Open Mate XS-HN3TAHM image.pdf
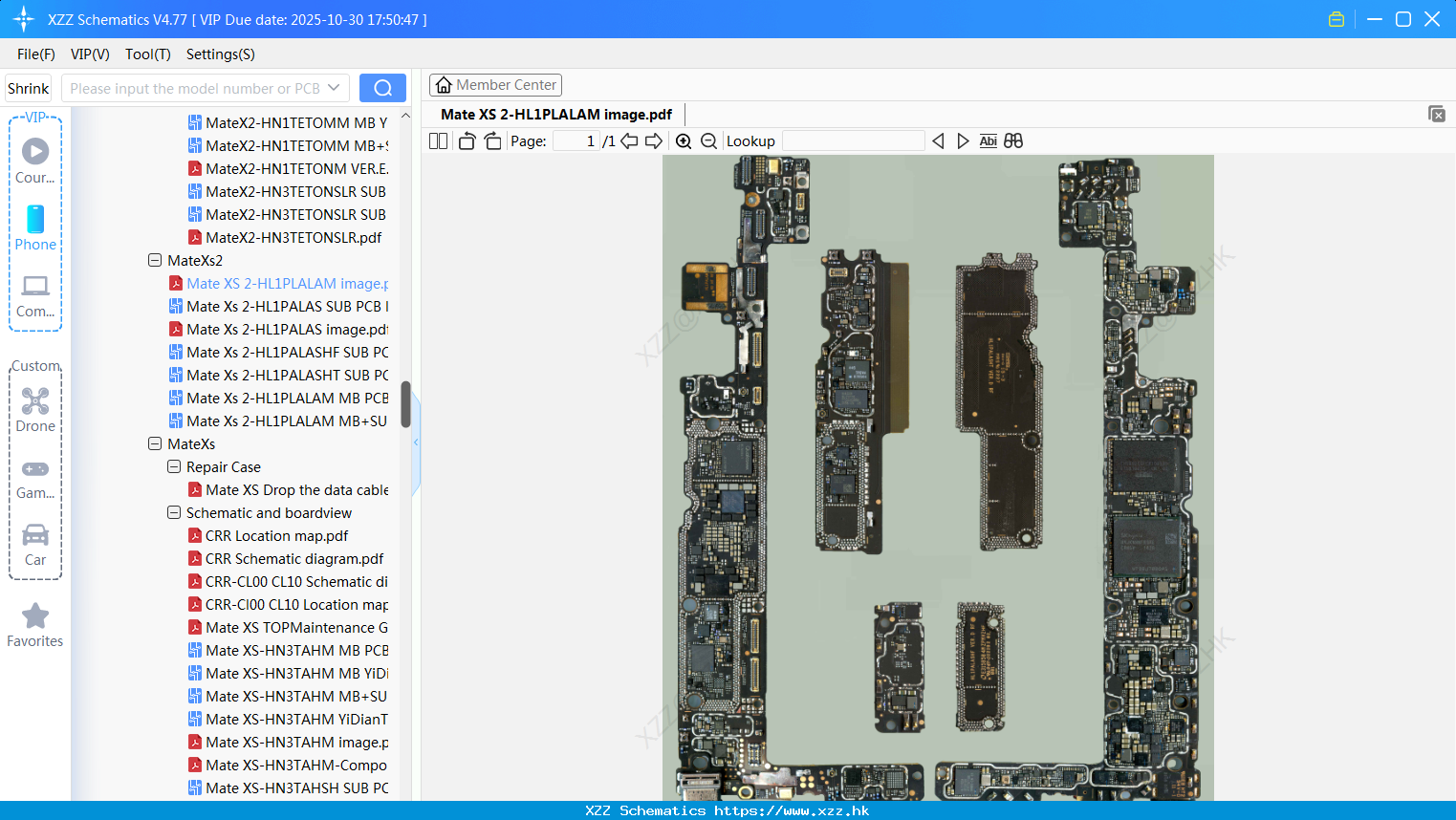 (288, 742)
